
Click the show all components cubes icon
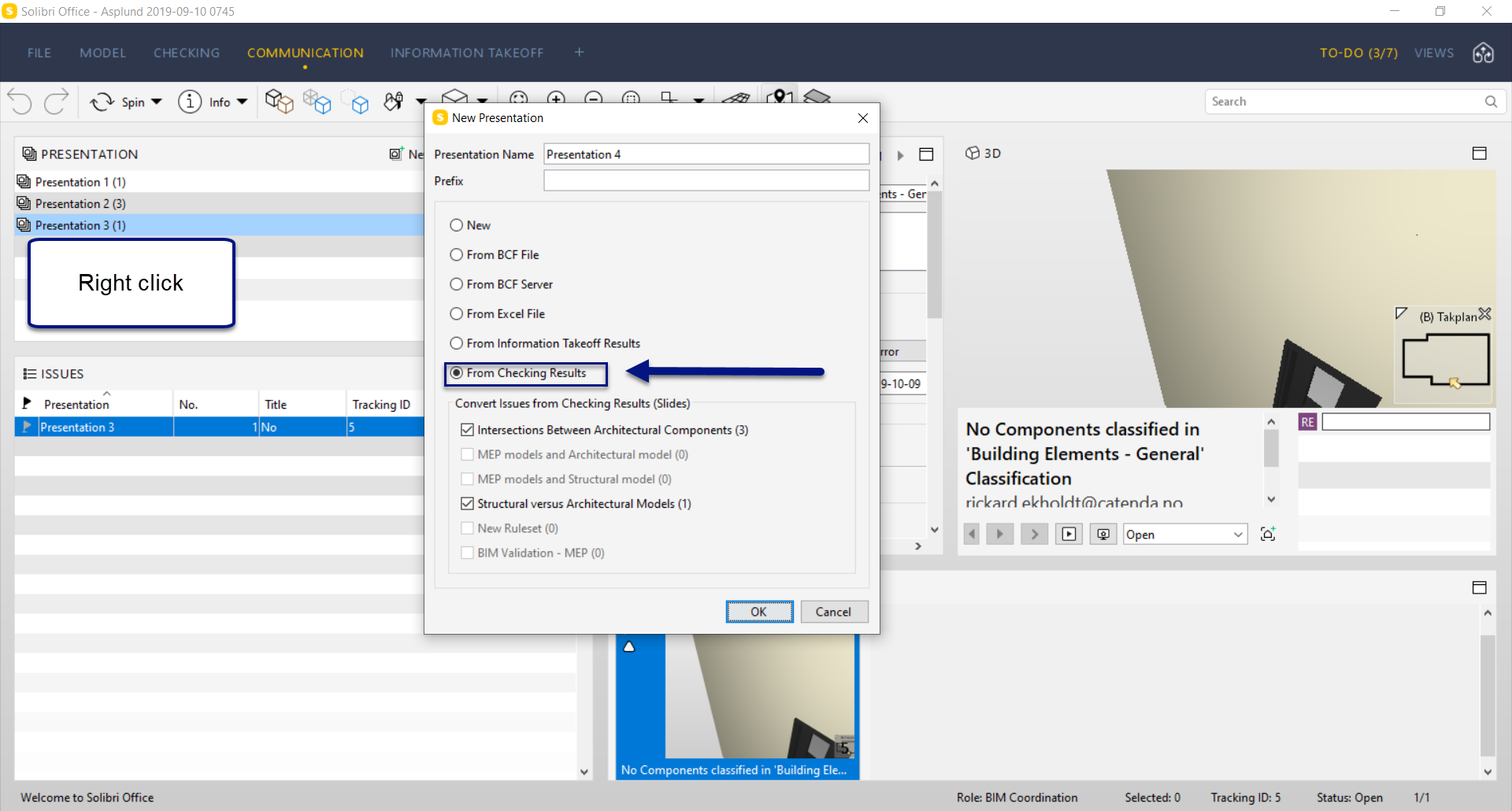tap(279, 102)
